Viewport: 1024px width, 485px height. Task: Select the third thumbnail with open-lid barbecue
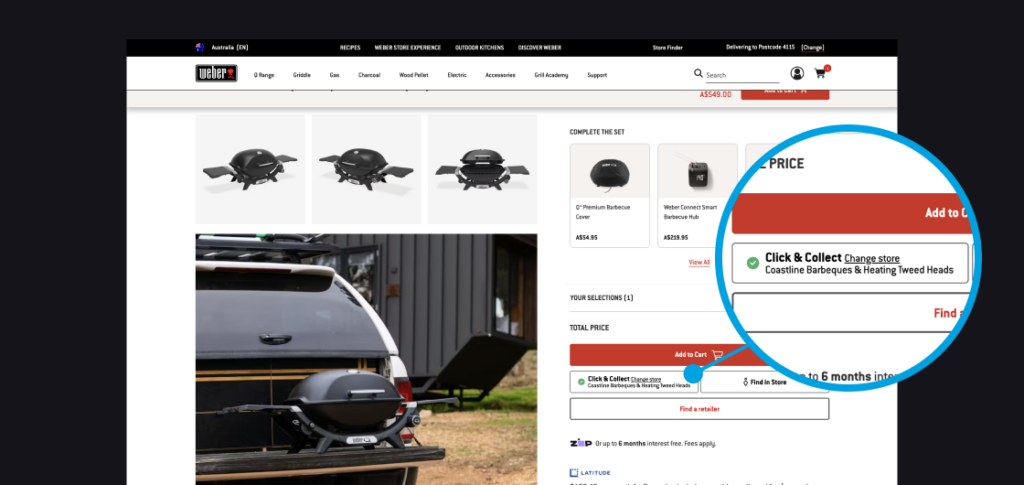click(483, 169)
